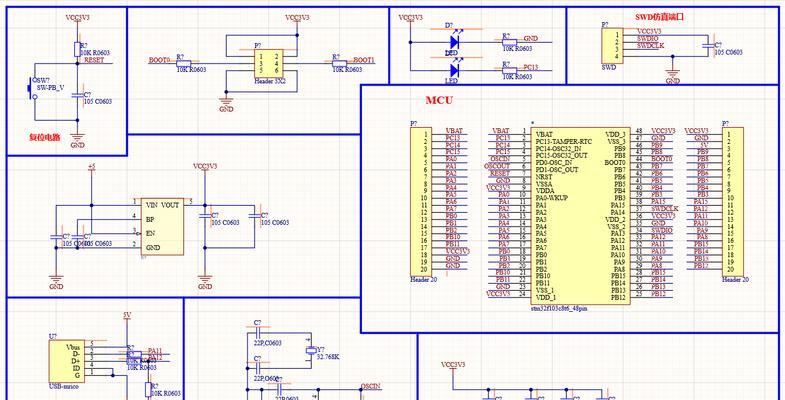Click MCU pin name PA0-WKUP
This screenshot has height=400, width=785.
click(552, 198)
